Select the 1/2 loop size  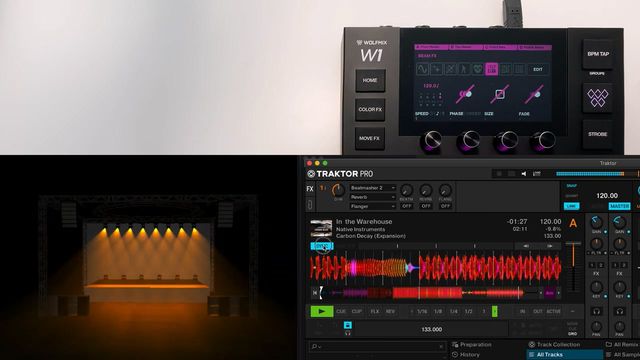point(469,311)
